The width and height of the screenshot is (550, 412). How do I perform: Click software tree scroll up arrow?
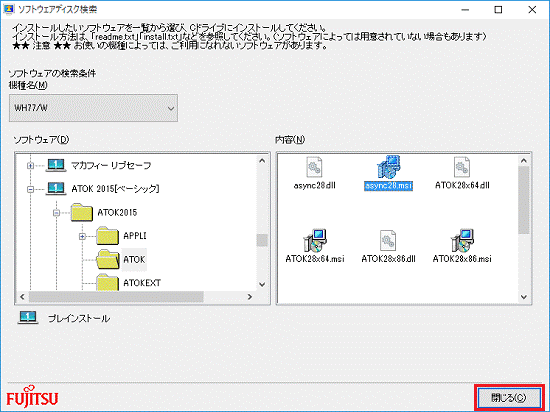coord(262,161)
